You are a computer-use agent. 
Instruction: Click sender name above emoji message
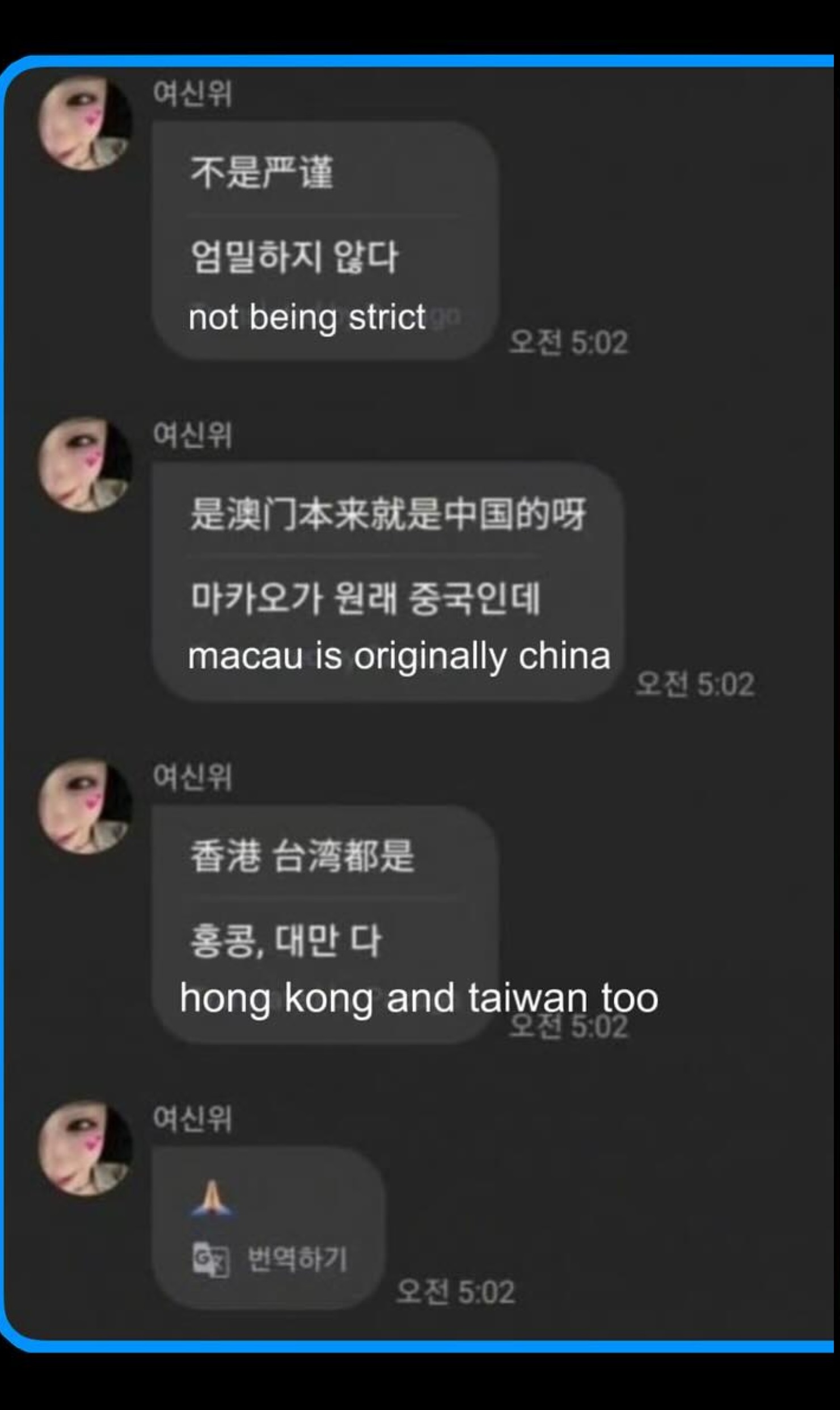click(192, 1118)
